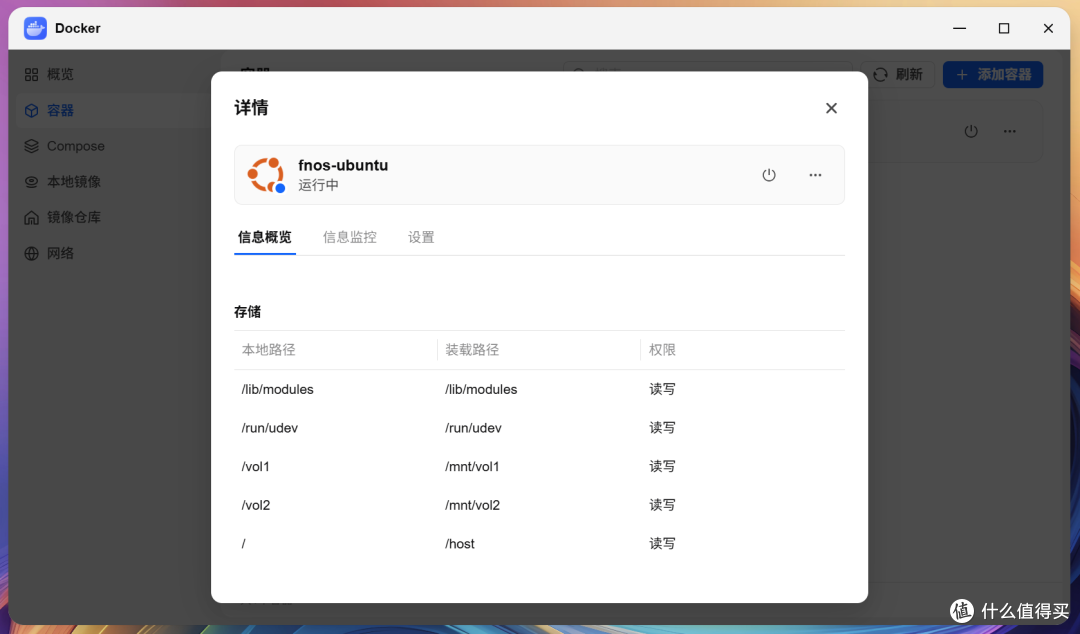This screenshot has height=634, width=1080.
Task: Click the /mnt/vol2 mount path cell
Action: [x=472, y=505]
